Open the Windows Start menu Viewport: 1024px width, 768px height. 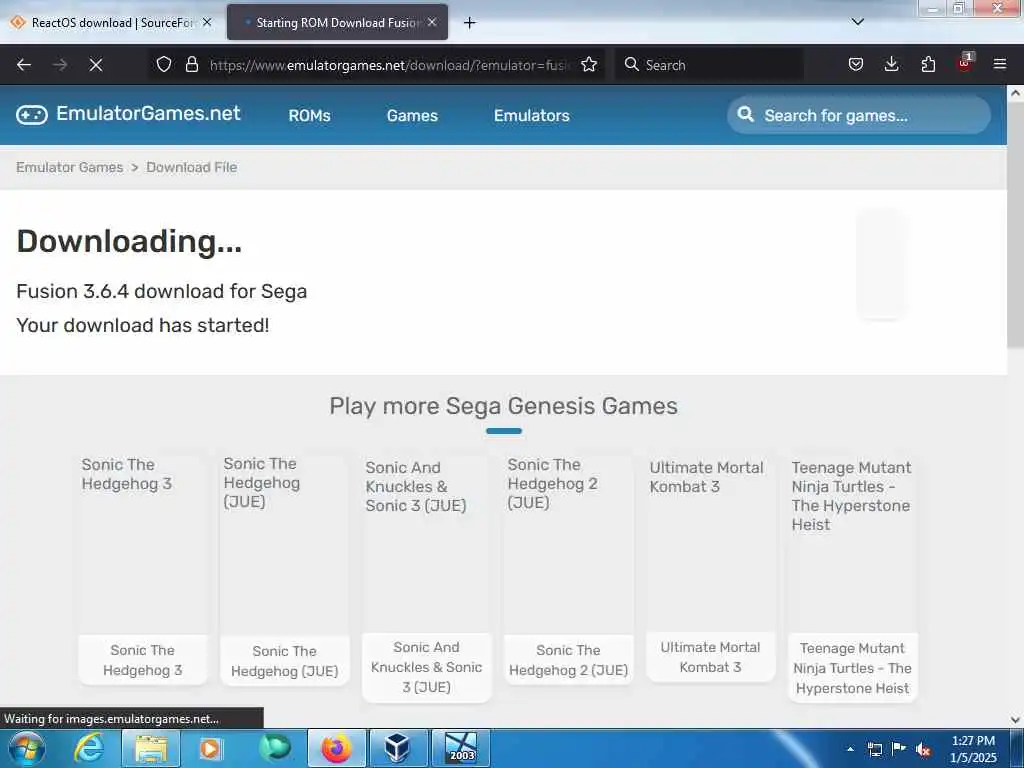point(26,748)
